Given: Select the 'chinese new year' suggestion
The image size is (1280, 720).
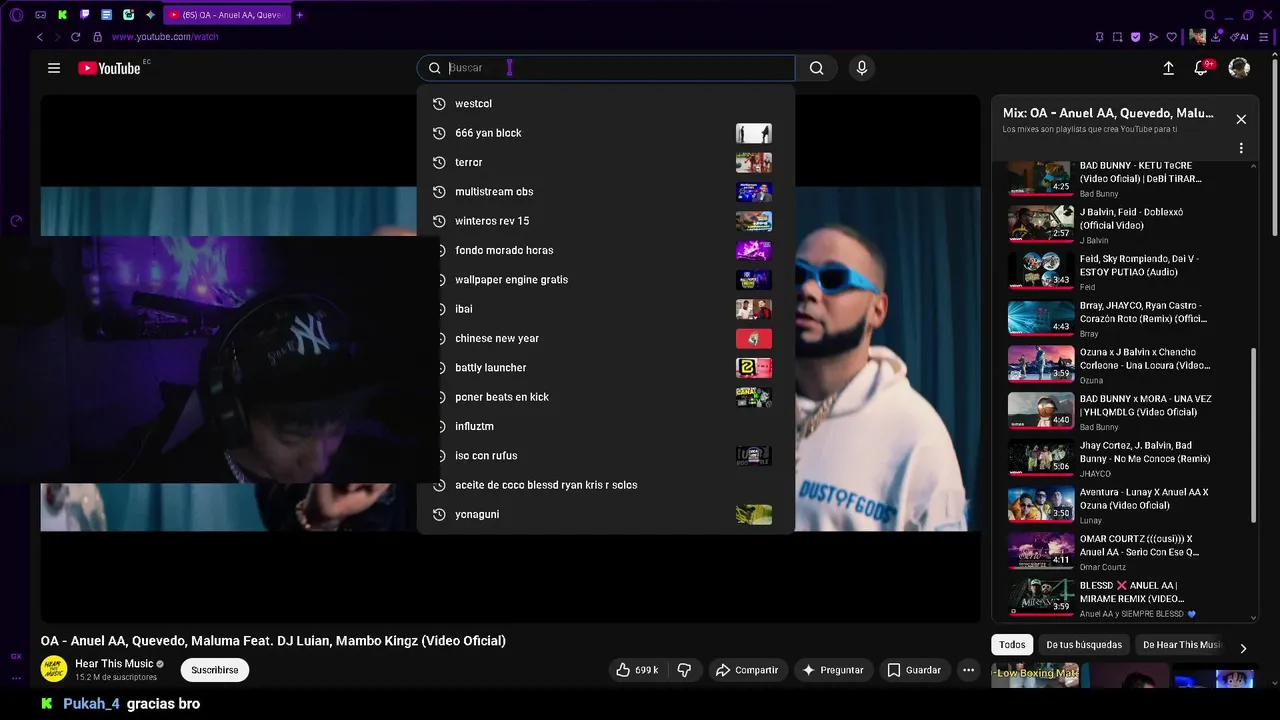Looking at the screenshot, I should (606, 338).
